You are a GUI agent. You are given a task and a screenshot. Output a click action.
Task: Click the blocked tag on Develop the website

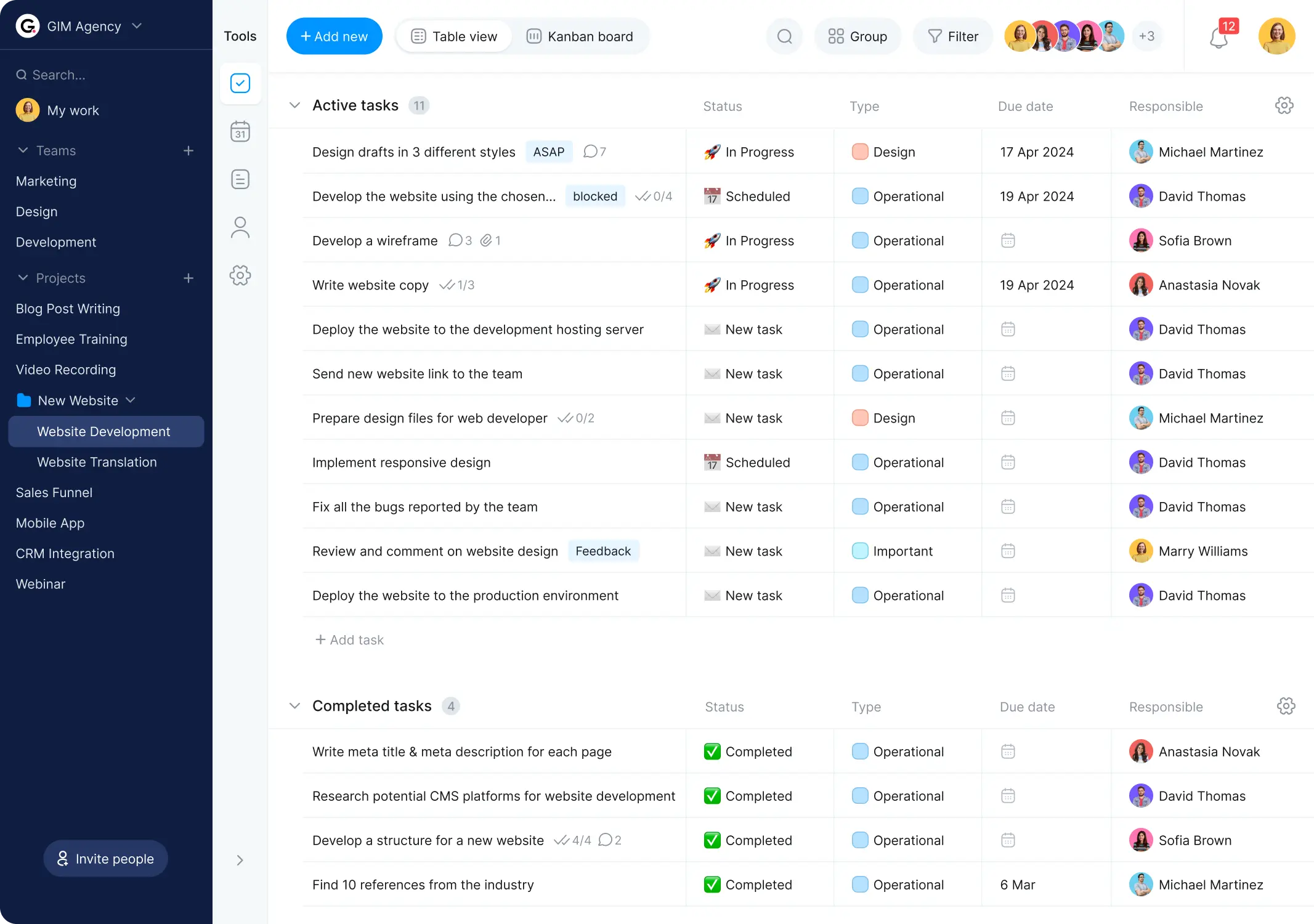595,197
